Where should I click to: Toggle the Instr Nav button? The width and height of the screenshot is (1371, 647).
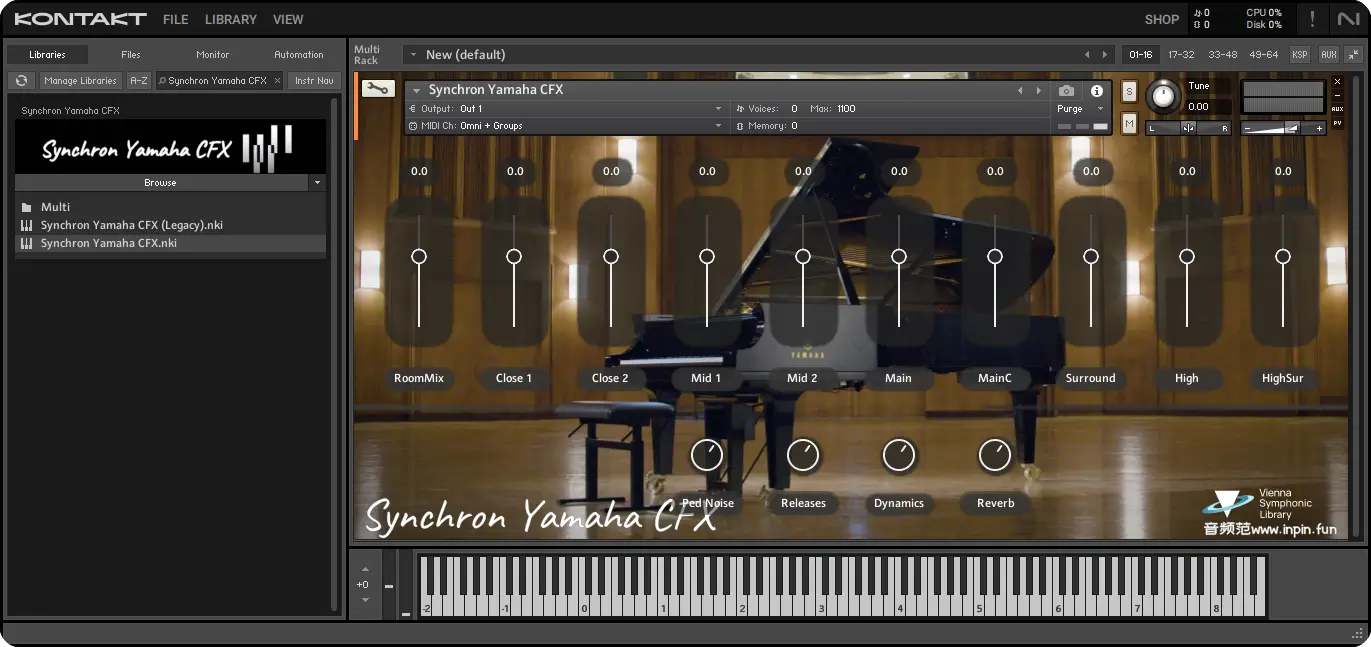tap(314, 81)
